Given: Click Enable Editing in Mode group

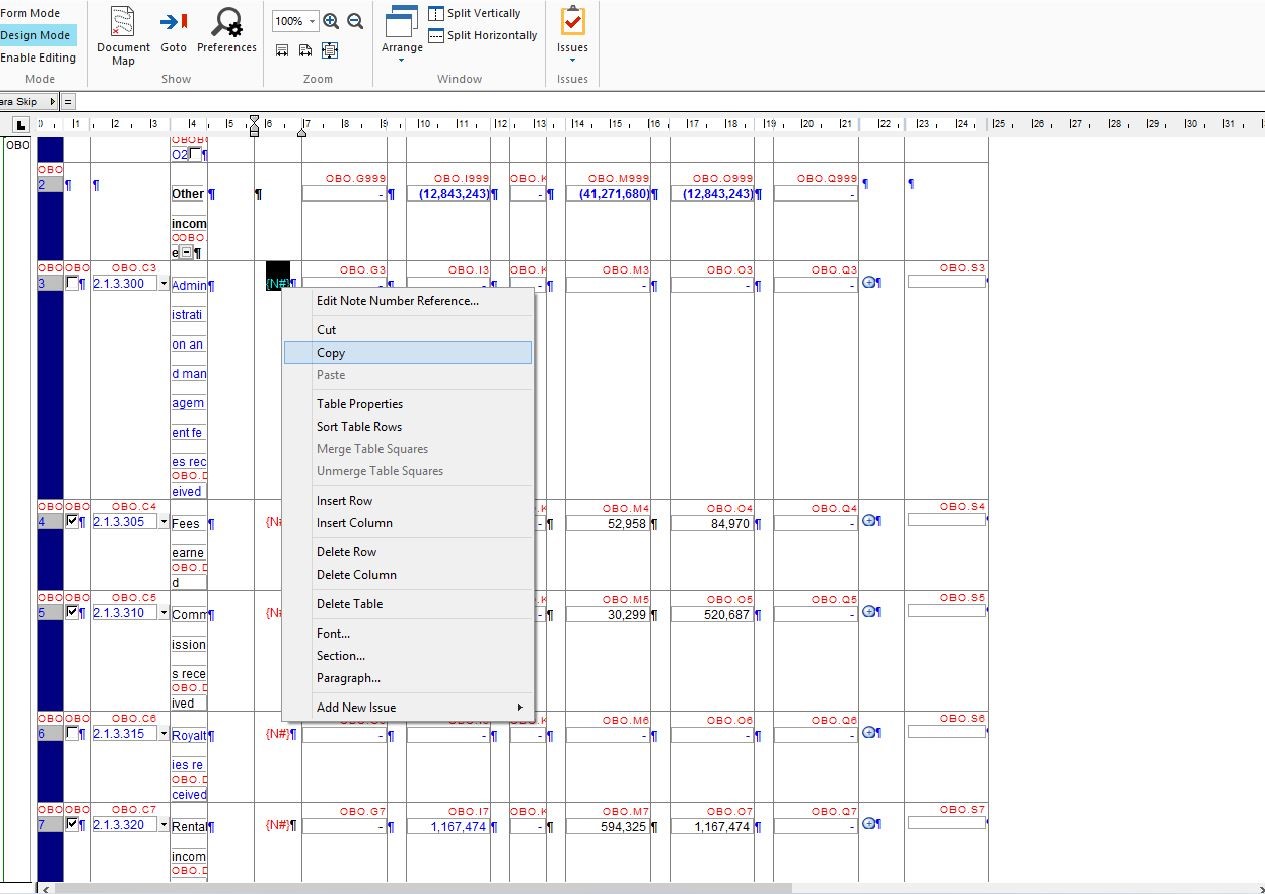Looking at the screenshot, I should tap(38, 58).
